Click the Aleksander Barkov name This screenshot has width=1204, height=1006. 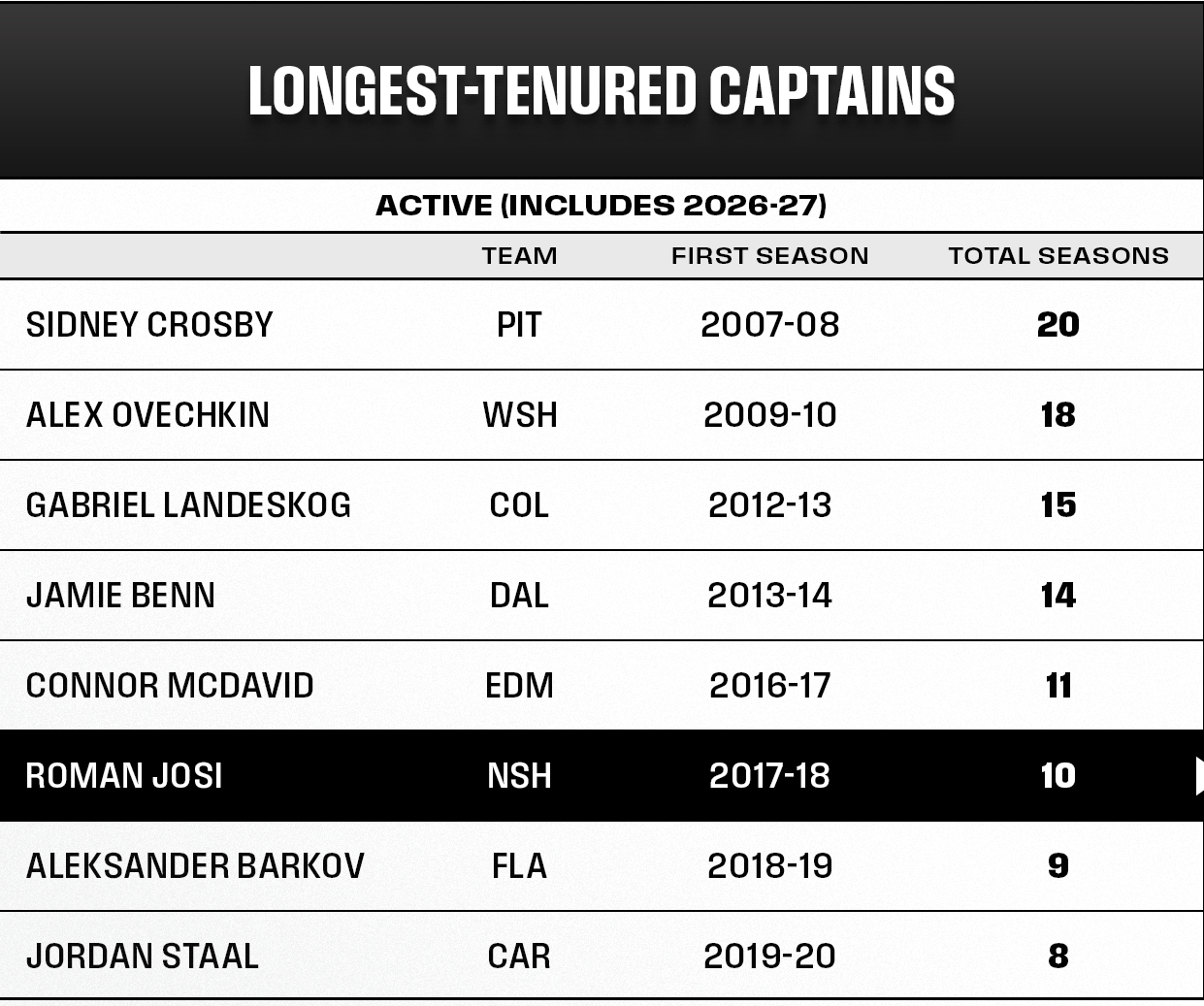tap(195, 866)
